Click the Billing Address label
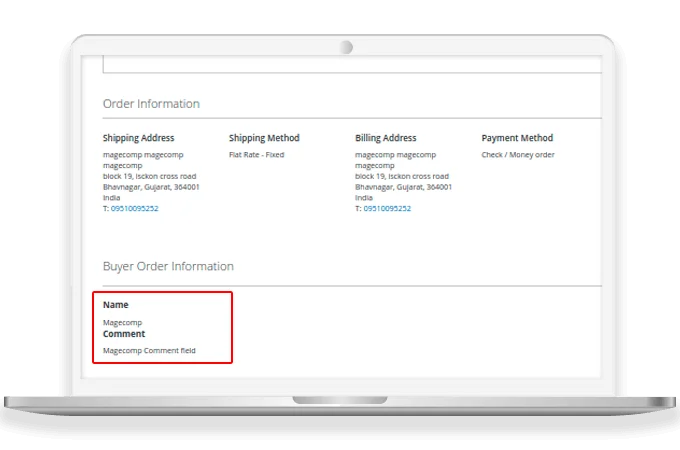Viewport: 680px width, 450px height. [386, 138]
